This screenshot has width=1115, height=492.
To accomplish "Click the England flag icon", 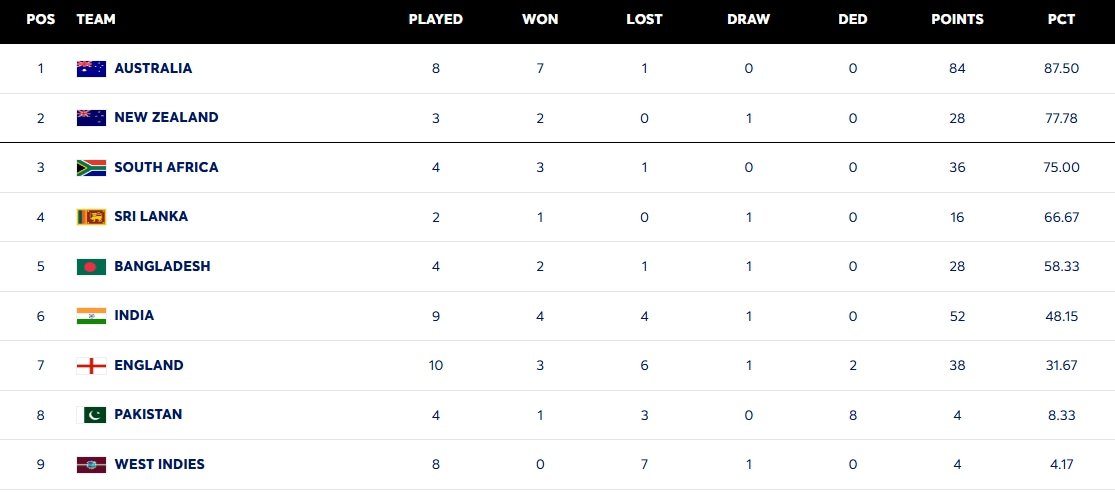I will 91,365.
